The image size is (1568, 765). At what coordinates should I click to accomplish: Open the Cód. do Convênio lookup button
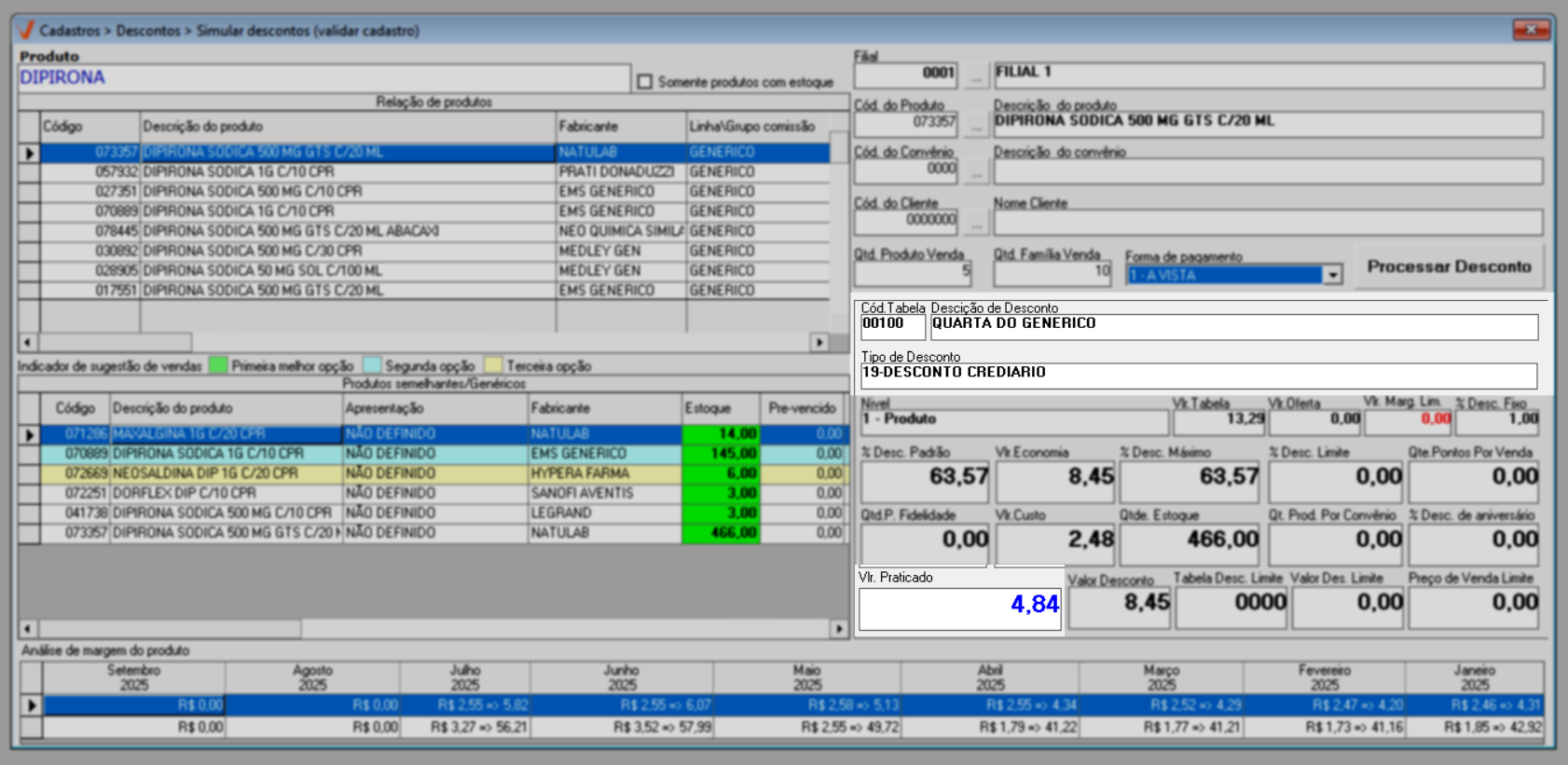[975, 171]
